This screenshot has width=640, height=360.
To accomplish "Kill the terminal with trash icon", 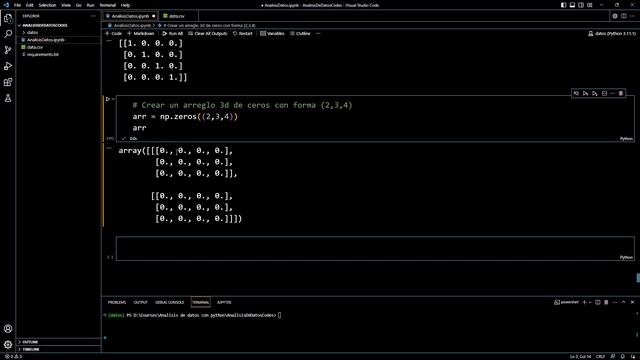I will pos(606,302).
